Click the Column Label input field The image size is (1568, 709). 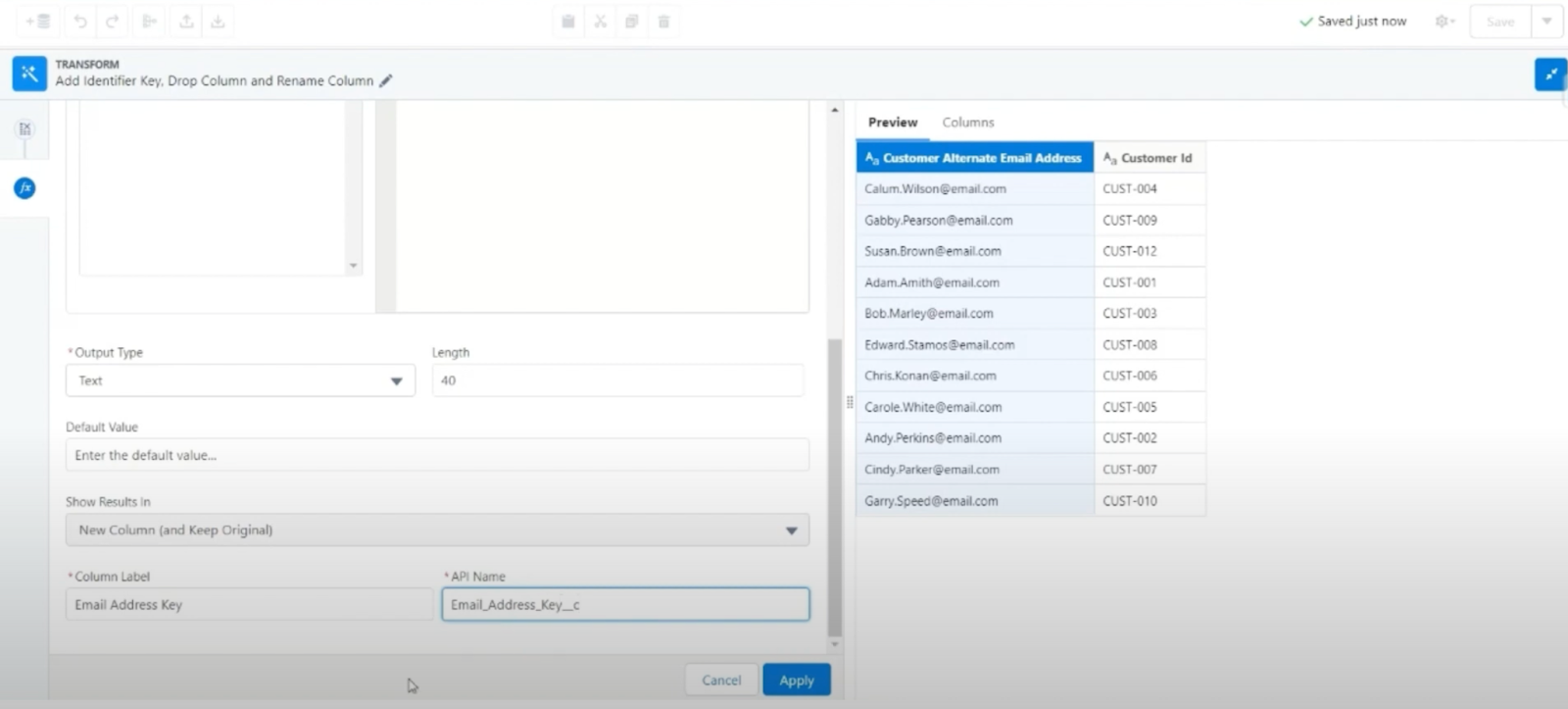coord(249,604)
